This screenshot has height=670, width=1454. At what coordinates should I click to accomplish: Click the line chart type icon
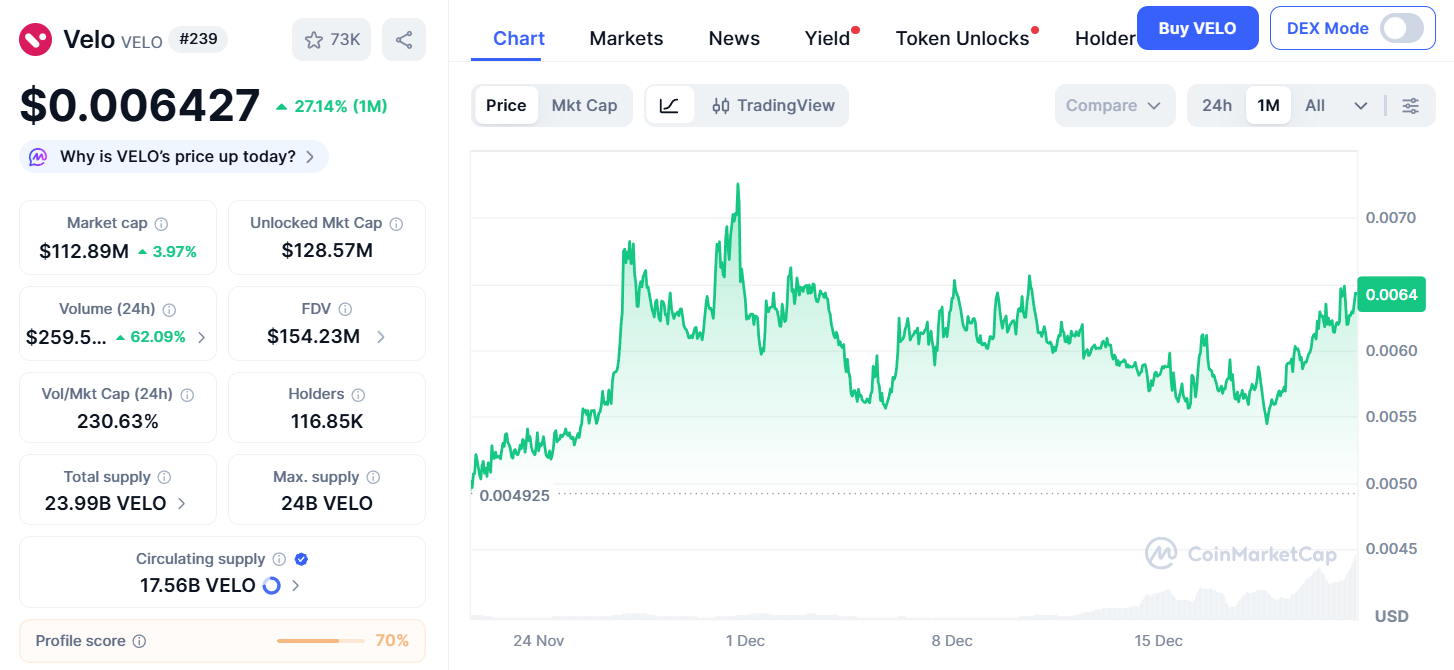point(670,106)
